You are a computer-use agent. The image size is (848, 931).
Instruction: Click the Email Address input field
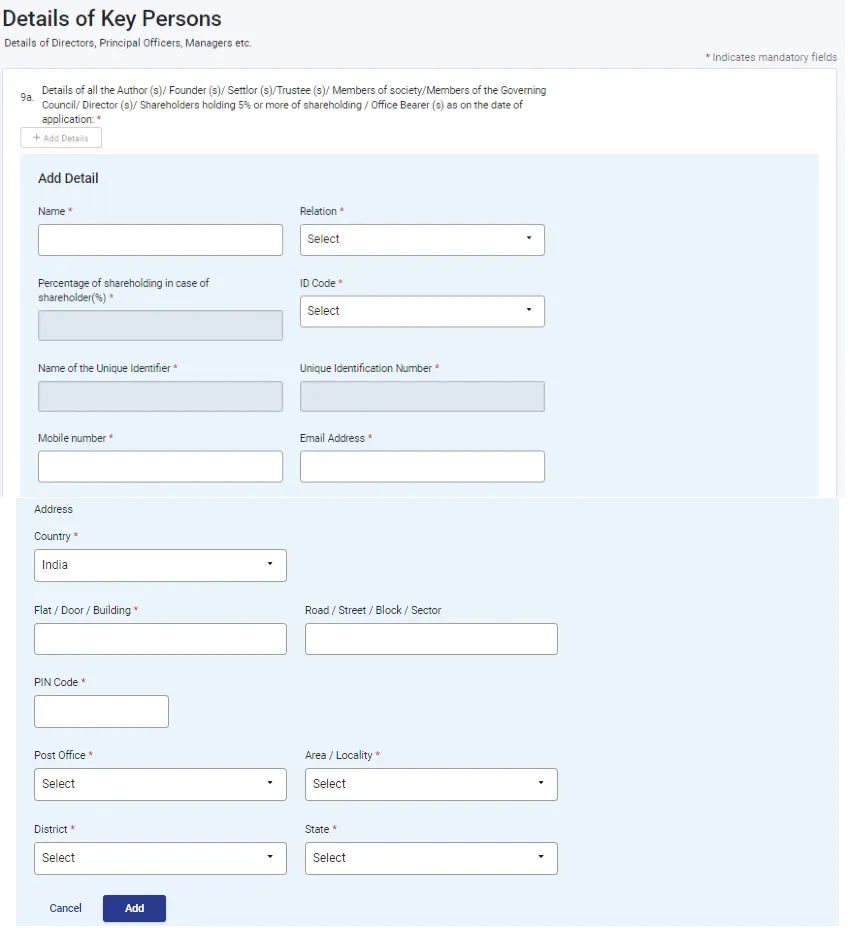pyautogui.click(x=422, y=466)
